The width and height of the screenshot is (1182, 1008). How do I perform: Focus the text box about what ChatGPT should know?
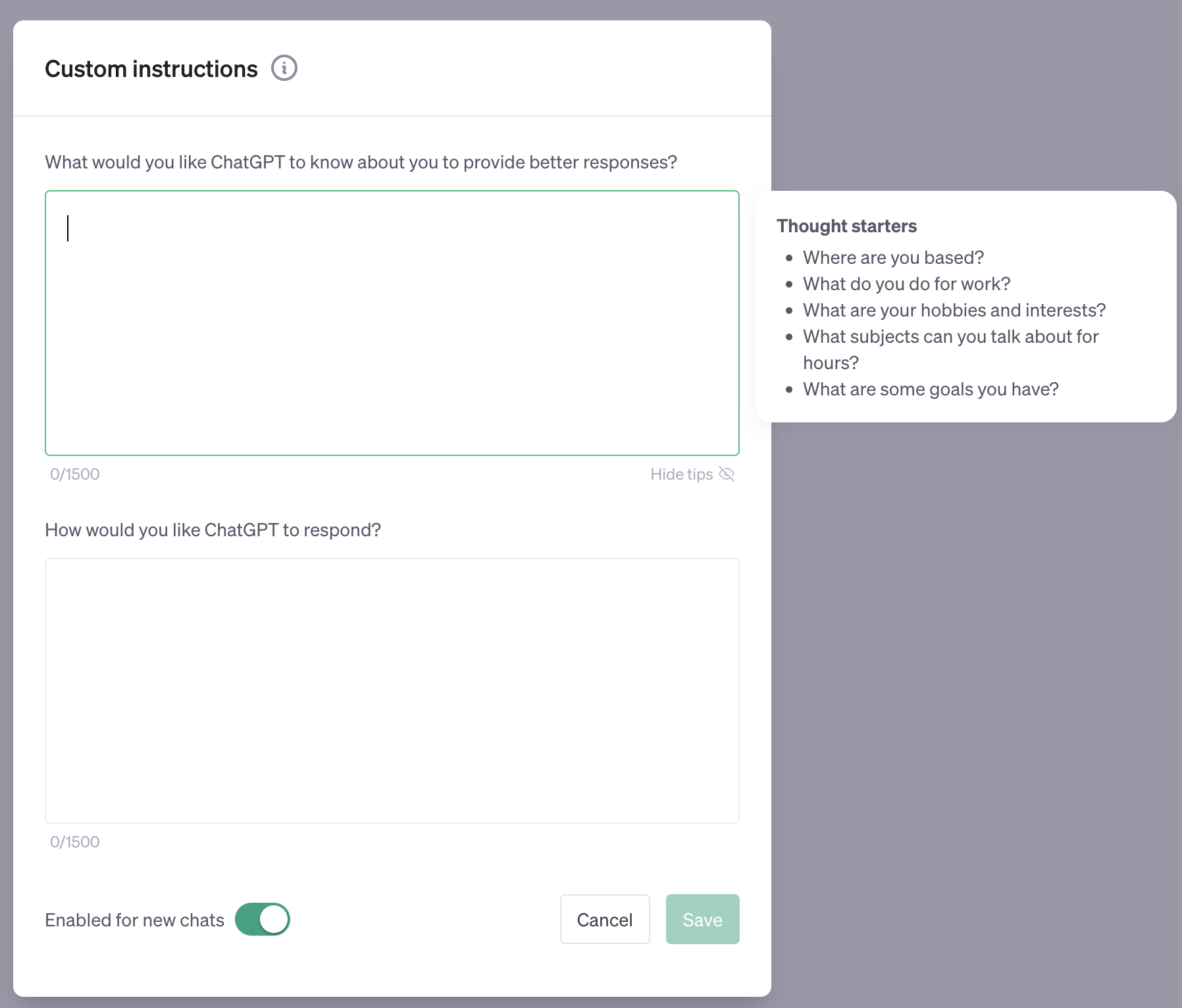(392, 323)
